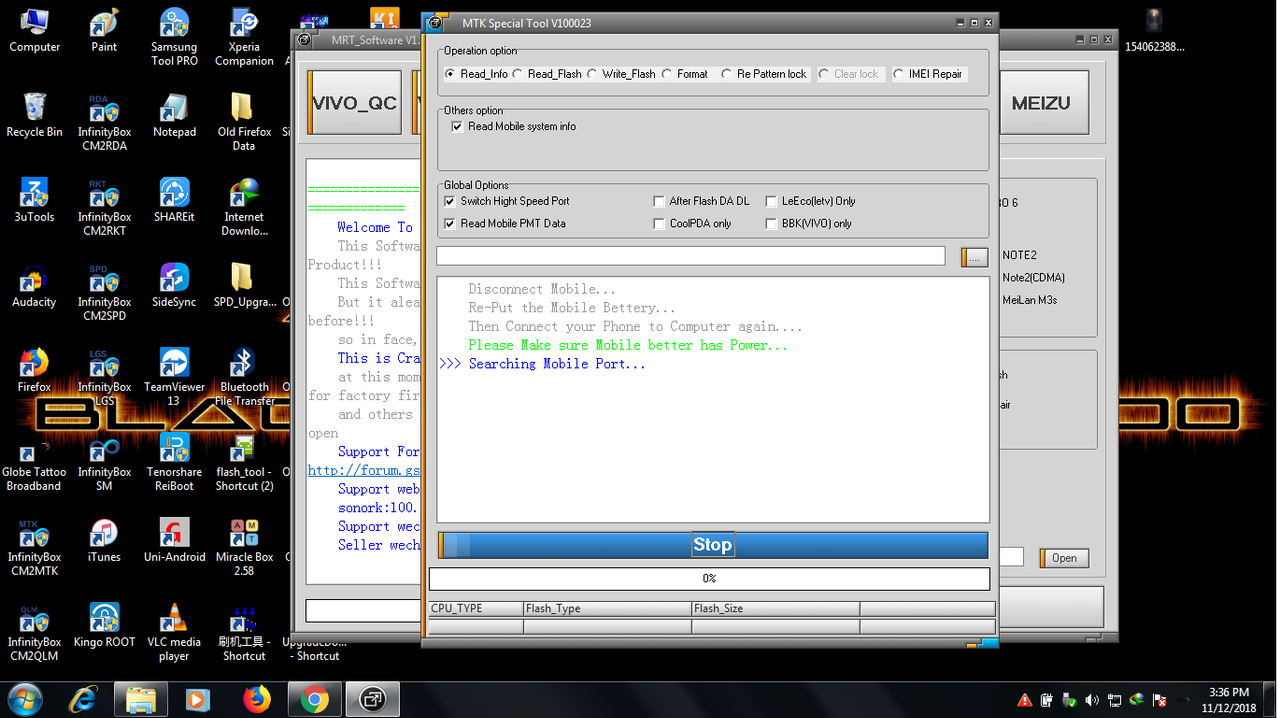Open Chrome from the taskbar
The width and height of the screenshot is (1280, 718).
[x=315, y=700]
